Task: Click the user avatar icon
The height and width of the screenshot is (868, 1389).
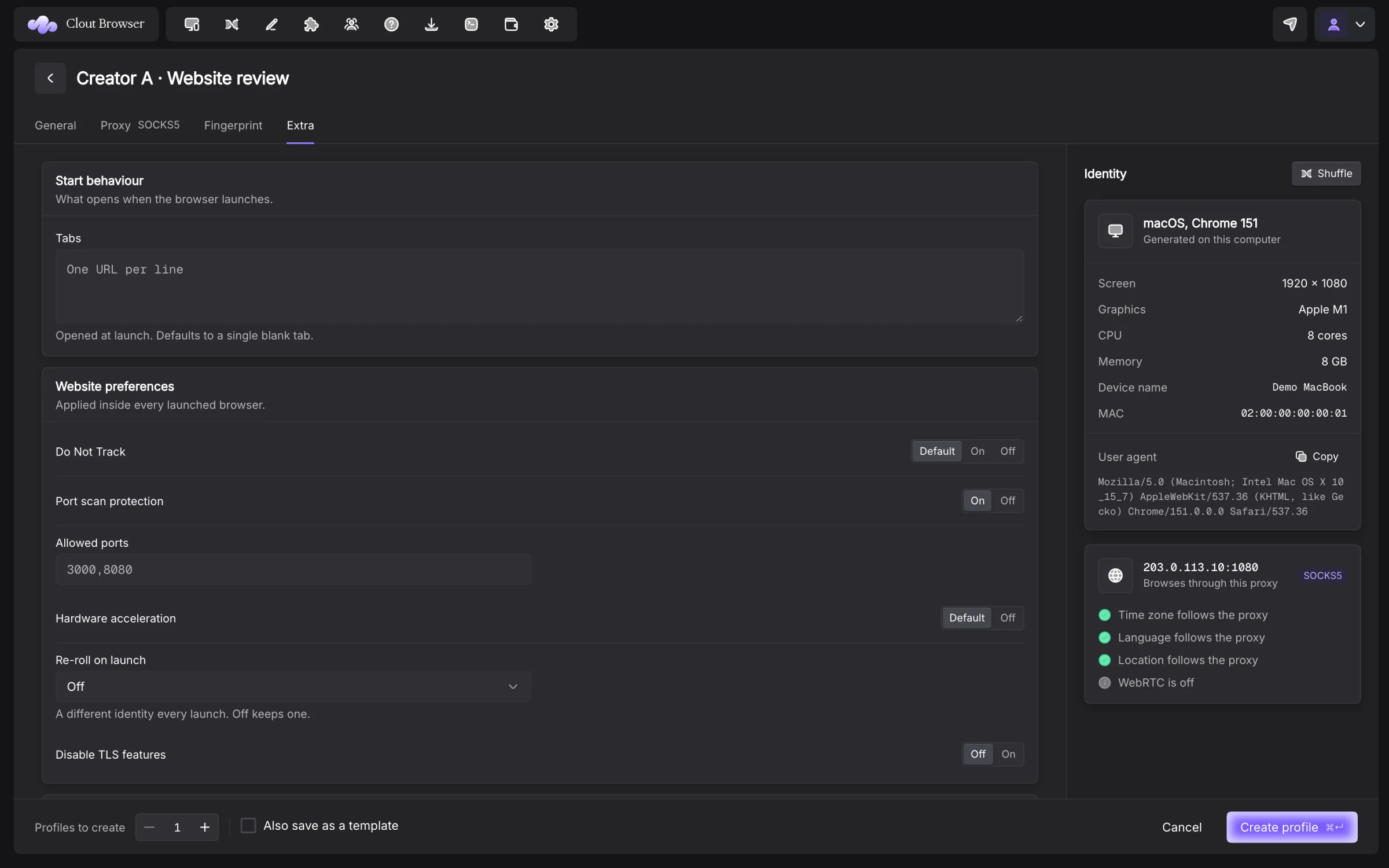Action: click(1333, 24)
